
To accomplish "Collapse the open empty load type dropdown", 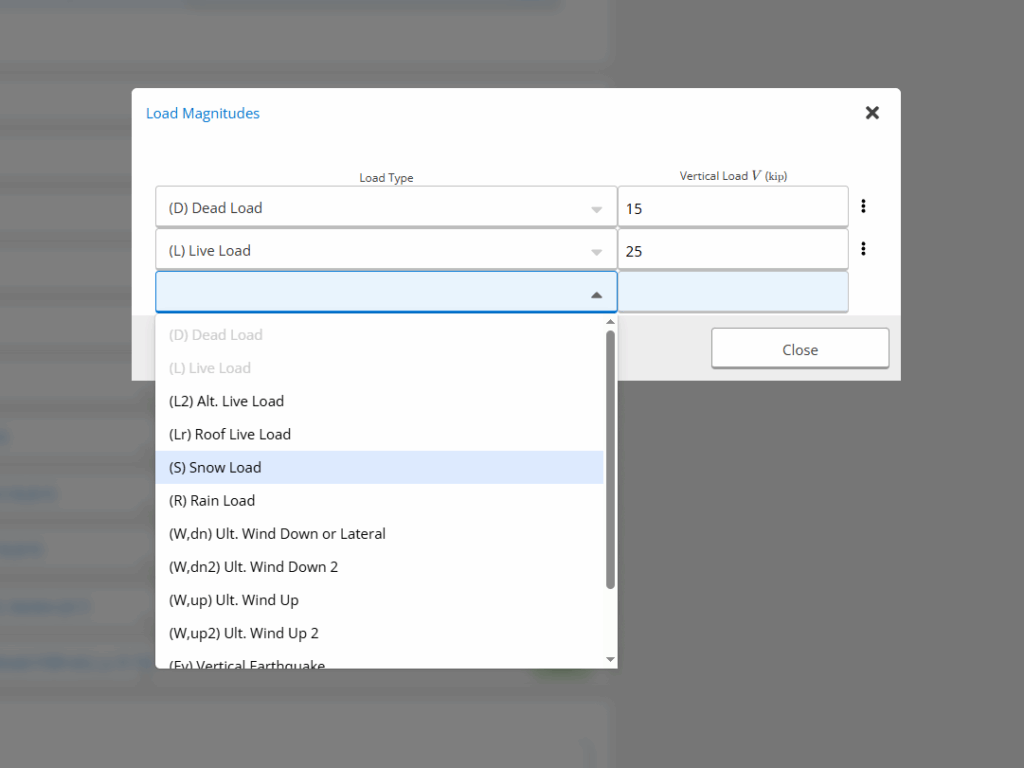I will [596, 294].
